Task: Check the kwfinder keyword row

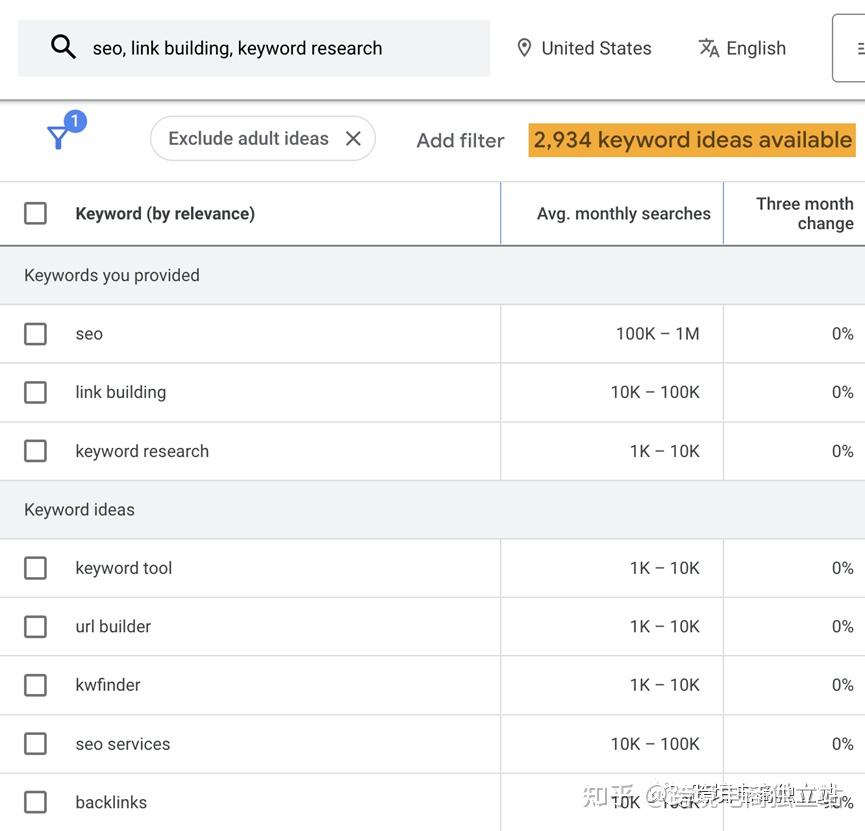Action: [35, 685]
